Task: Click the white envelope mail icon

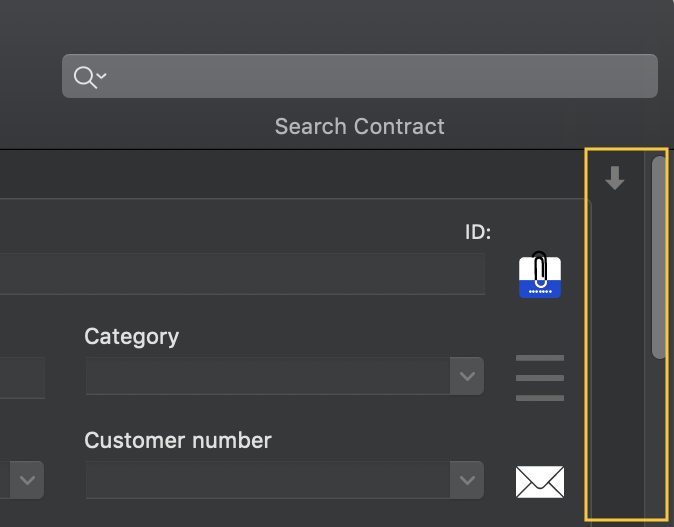Action: [x=540, y=482]
